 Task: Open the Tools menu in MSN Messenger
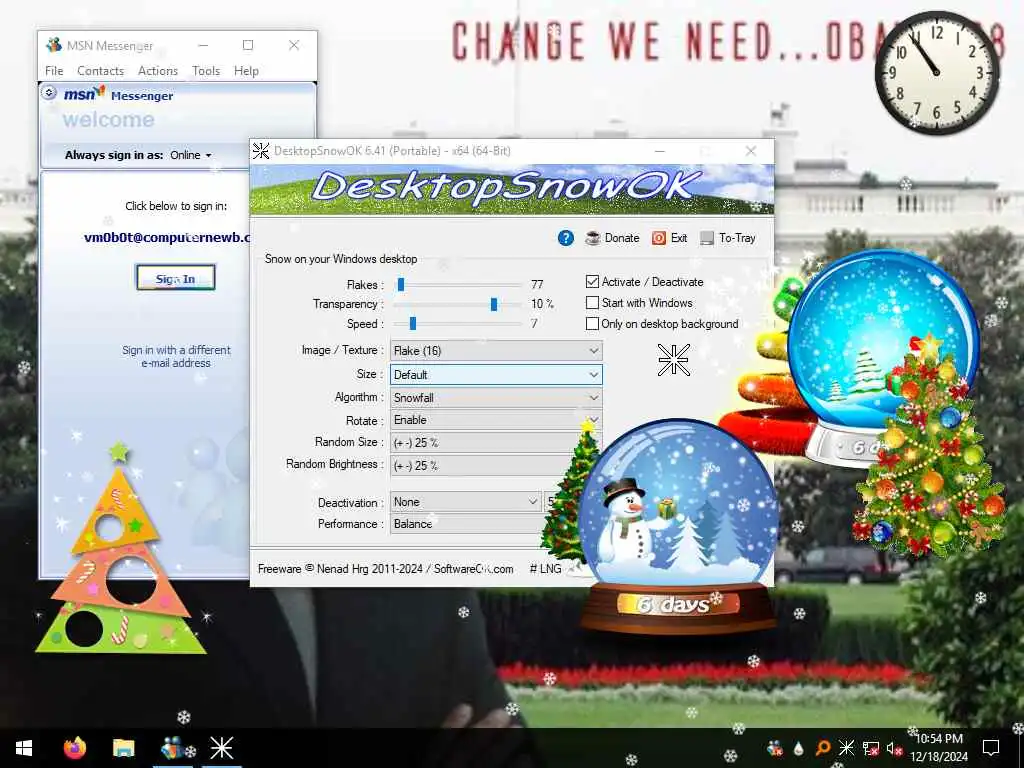click(x=206, y=71)
